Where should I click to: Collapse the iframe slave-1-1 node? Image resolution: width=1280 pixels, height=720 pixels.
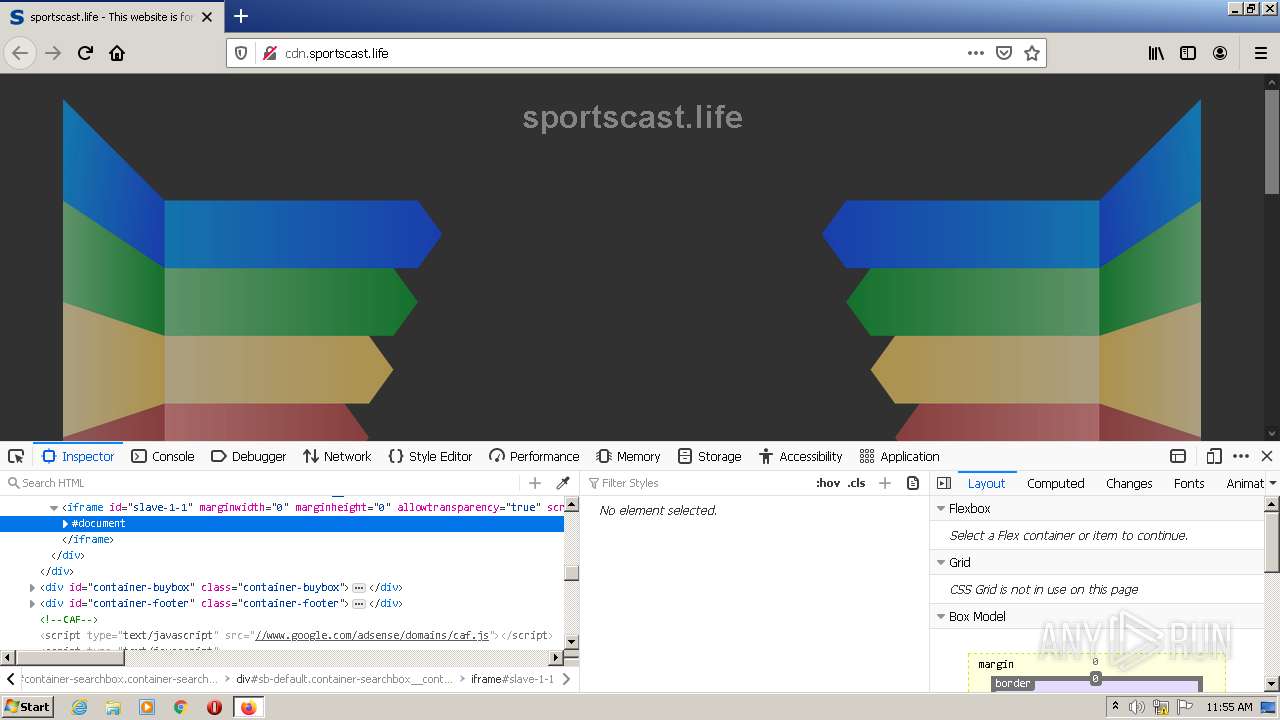point(54,508)
